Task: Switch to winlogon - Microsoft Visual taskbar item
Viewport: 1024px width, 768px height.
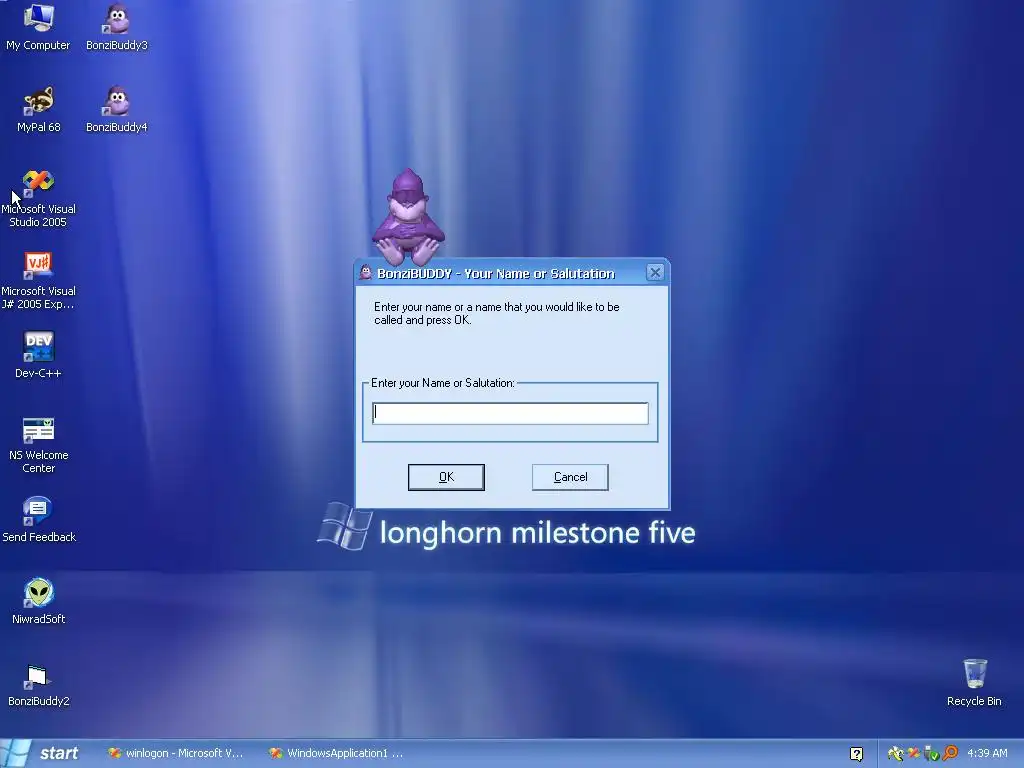Action: point(175,753)
